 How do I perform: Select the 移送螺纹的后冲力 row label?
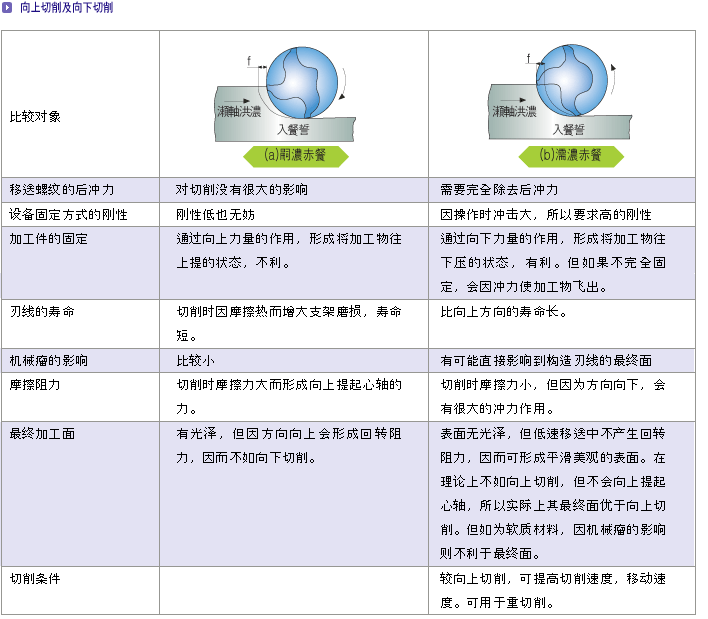[62, 189]
